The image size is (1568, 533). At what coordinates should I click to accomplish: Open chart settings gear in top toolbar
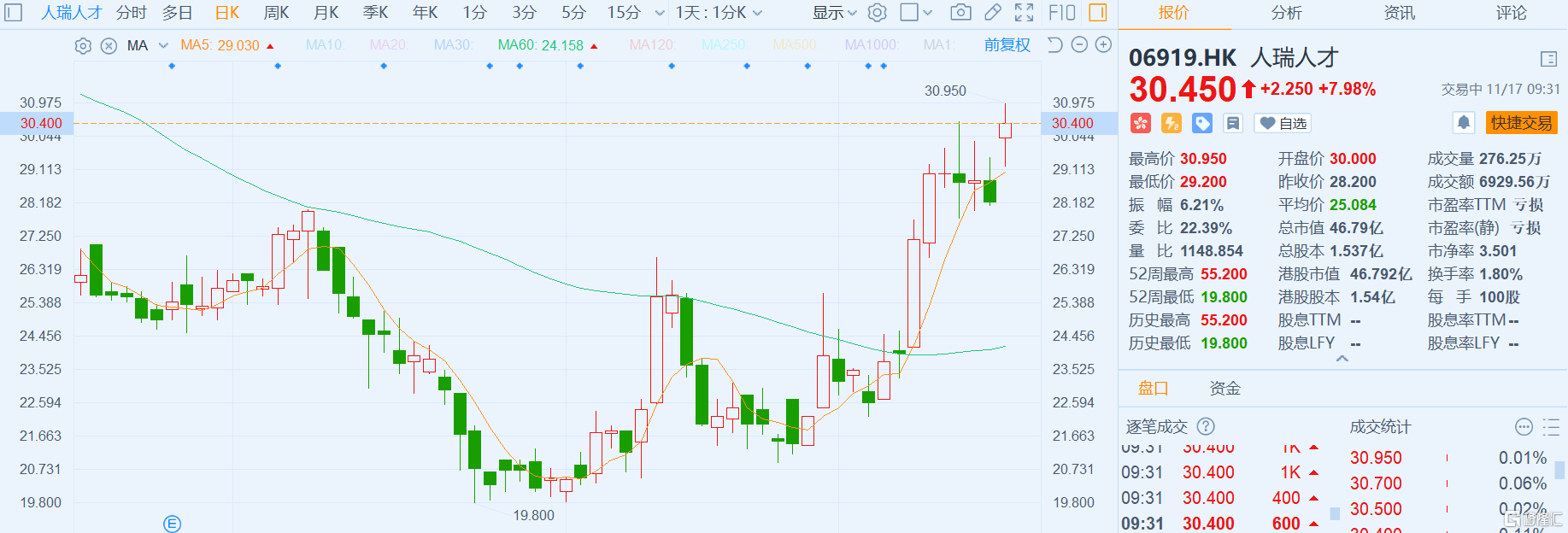pyautogui.click(x=877, y=13)
